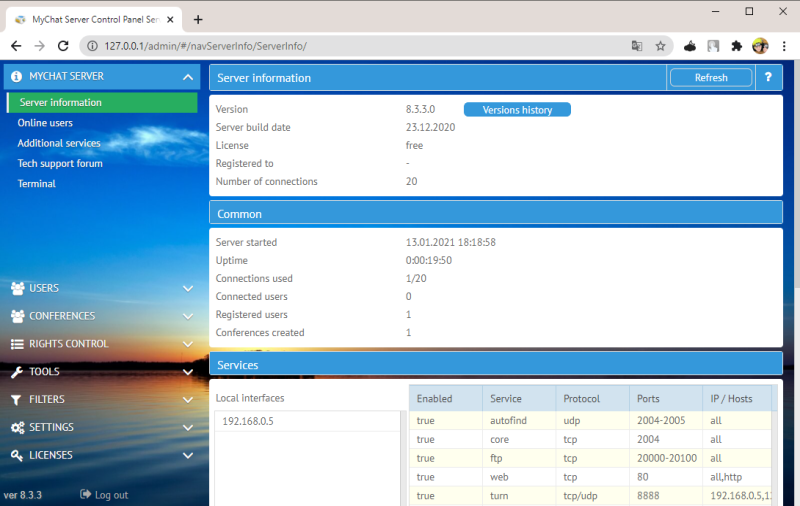This screenshot has width=800, height=506.
Task: Click the IP / Hosts column header
Action: [x=737, y=398]
